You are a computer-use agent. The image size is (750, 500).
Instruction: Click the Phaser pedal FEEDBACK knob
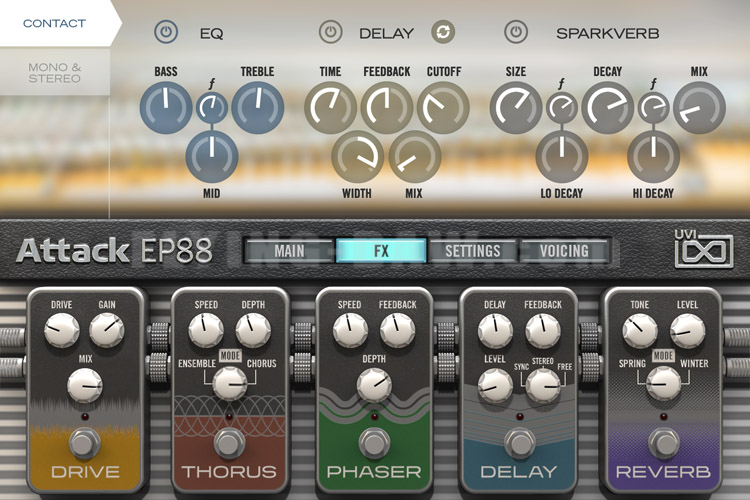click(x=397, y=330)
